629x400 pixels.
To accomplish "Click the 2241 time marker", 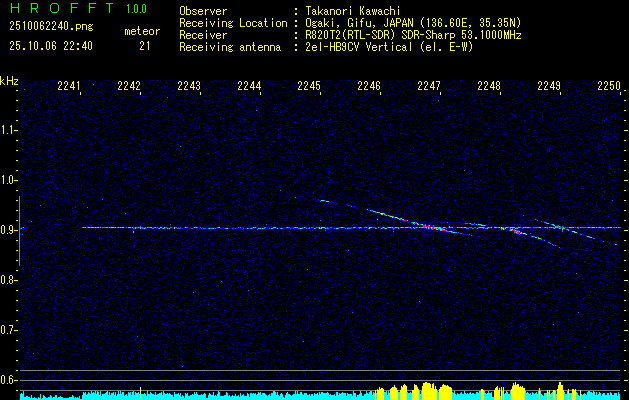I will point(69,87).
